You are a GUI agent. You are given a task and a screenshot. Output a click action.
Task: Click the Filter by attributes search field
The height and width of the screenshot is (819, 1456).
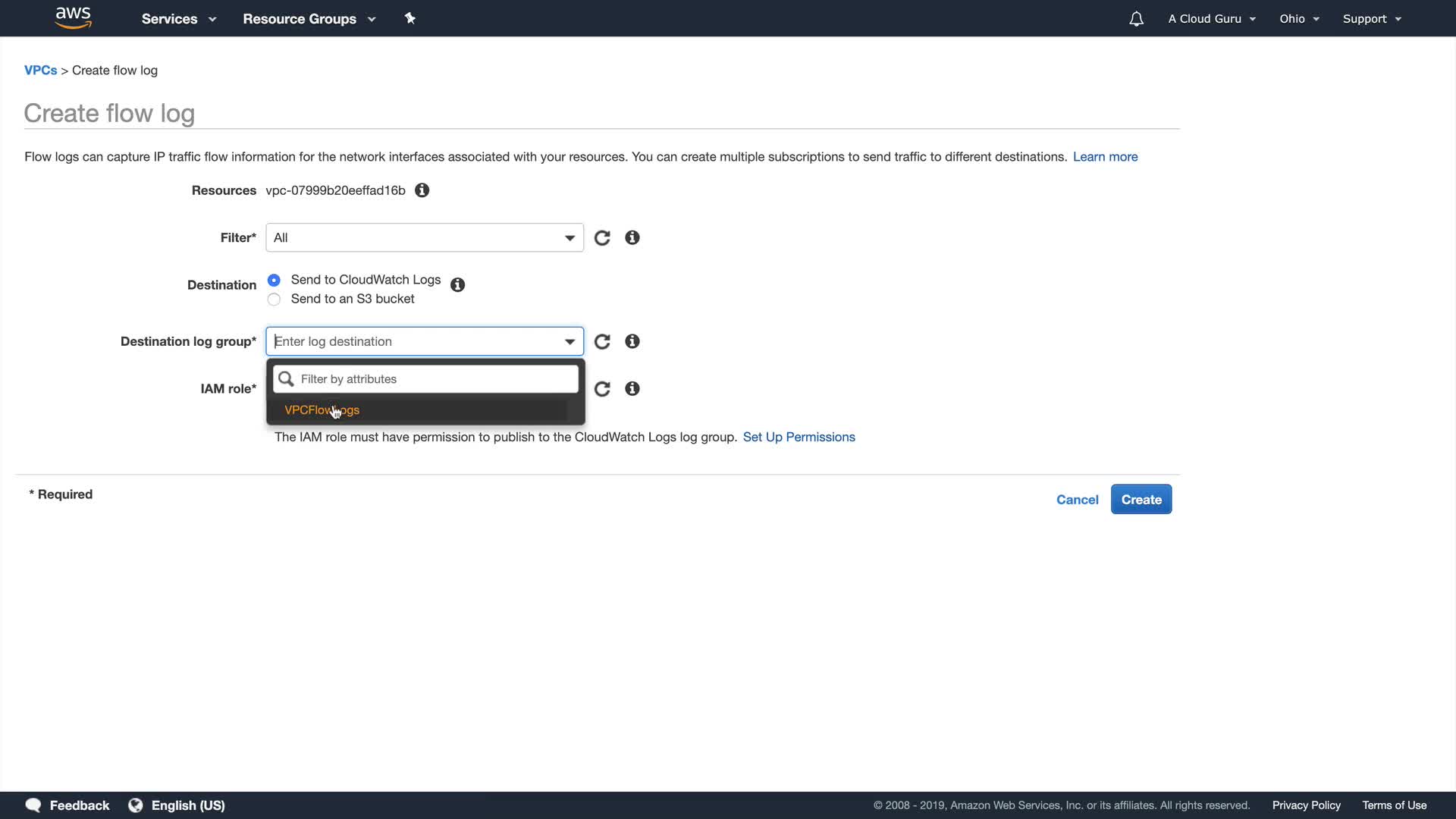tap(436, 379)
